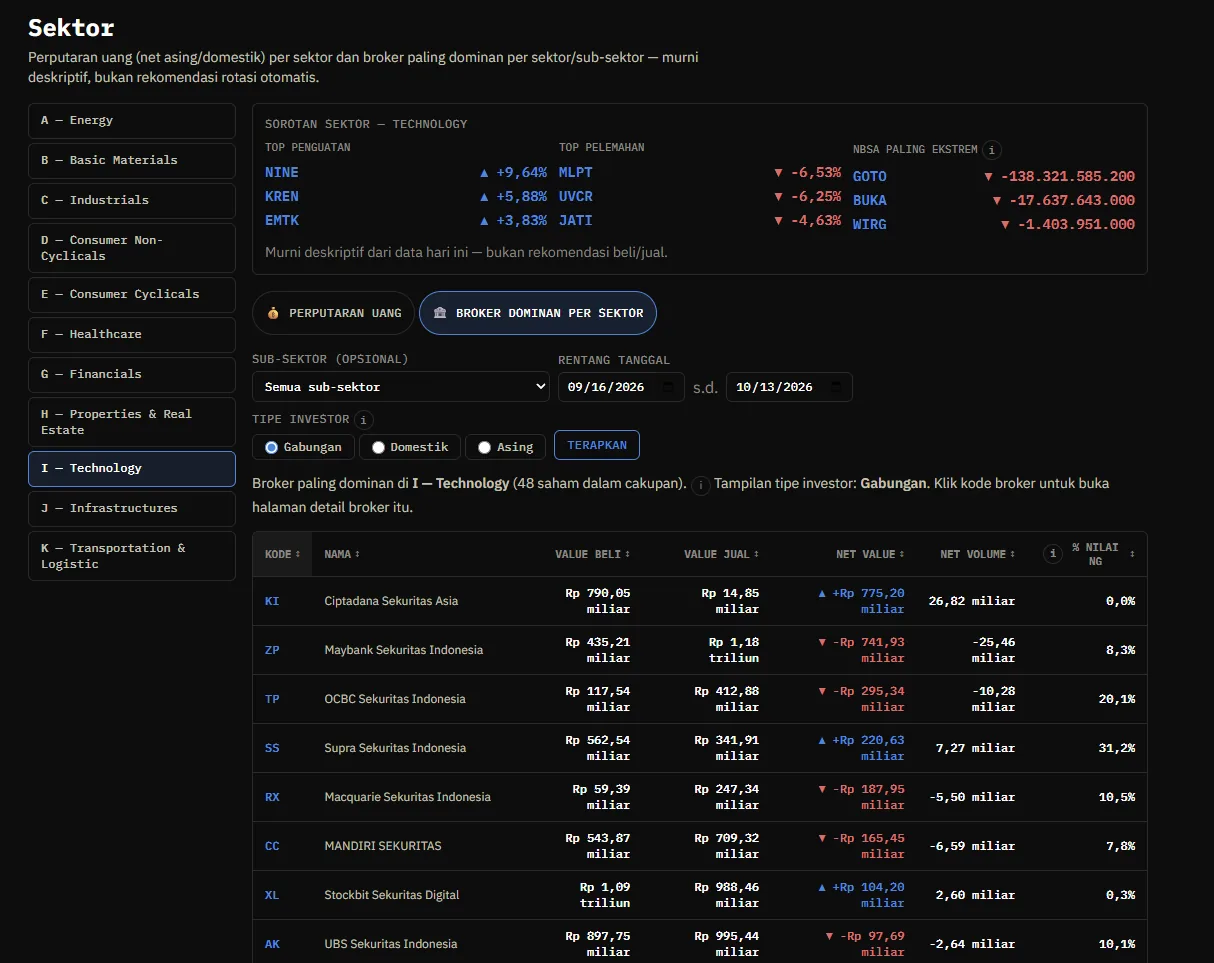Select sector C — Industrials

pyautogui.click(x=132, y=200)
